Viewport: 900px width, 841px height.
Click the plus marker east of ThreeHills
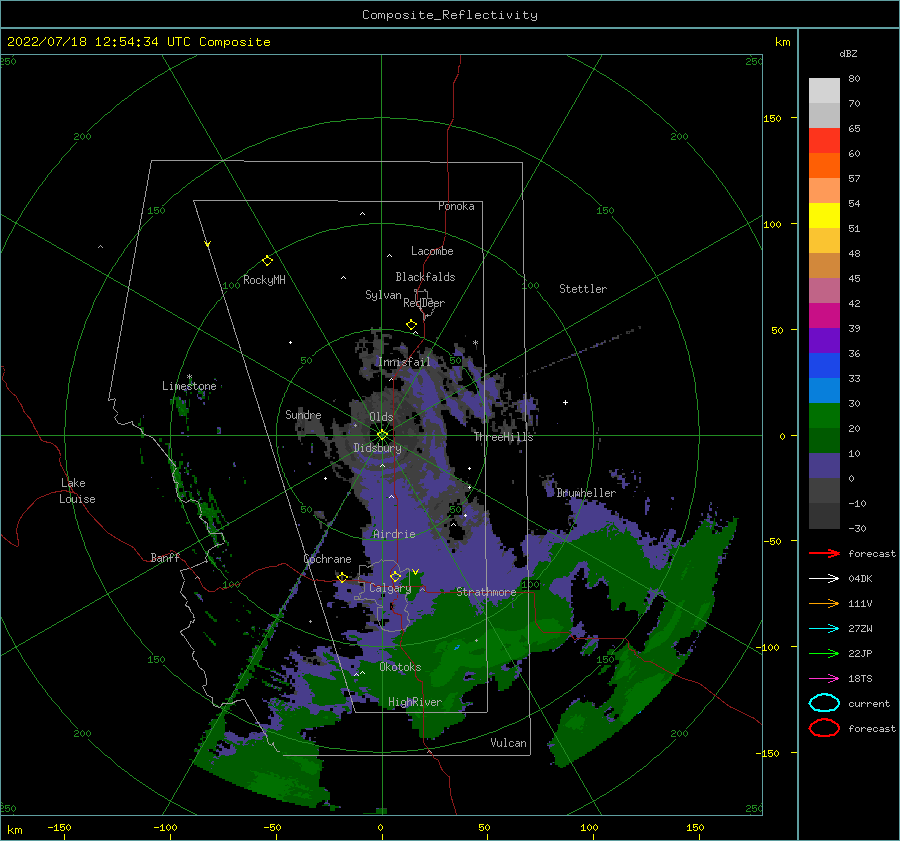(565, 402)
